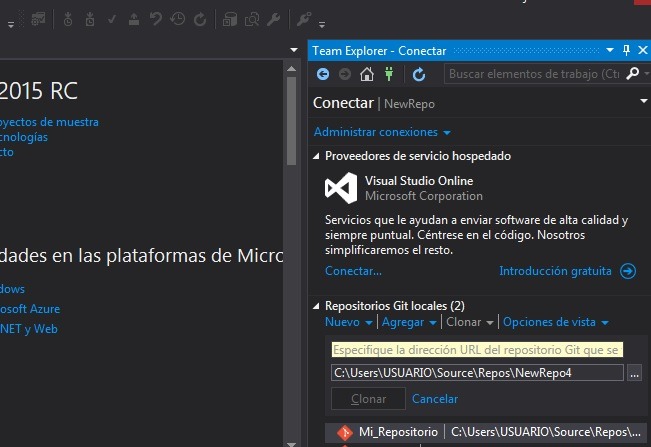Pin the Team Explorer panel
The height and width of the screenshot is (447, 651).
click(x=627, y=50)
